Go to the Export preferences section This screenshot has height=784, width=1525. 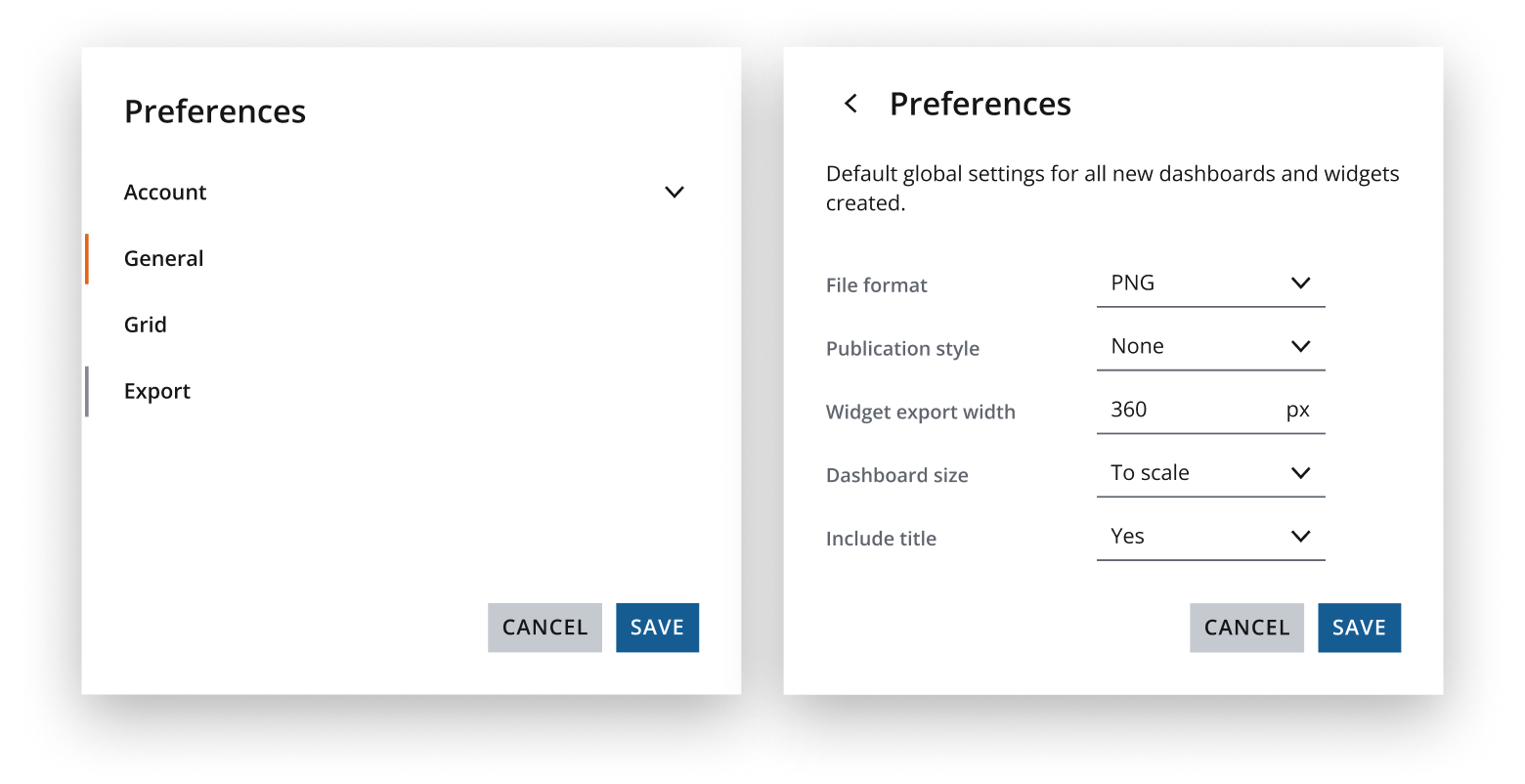[157, 391]
